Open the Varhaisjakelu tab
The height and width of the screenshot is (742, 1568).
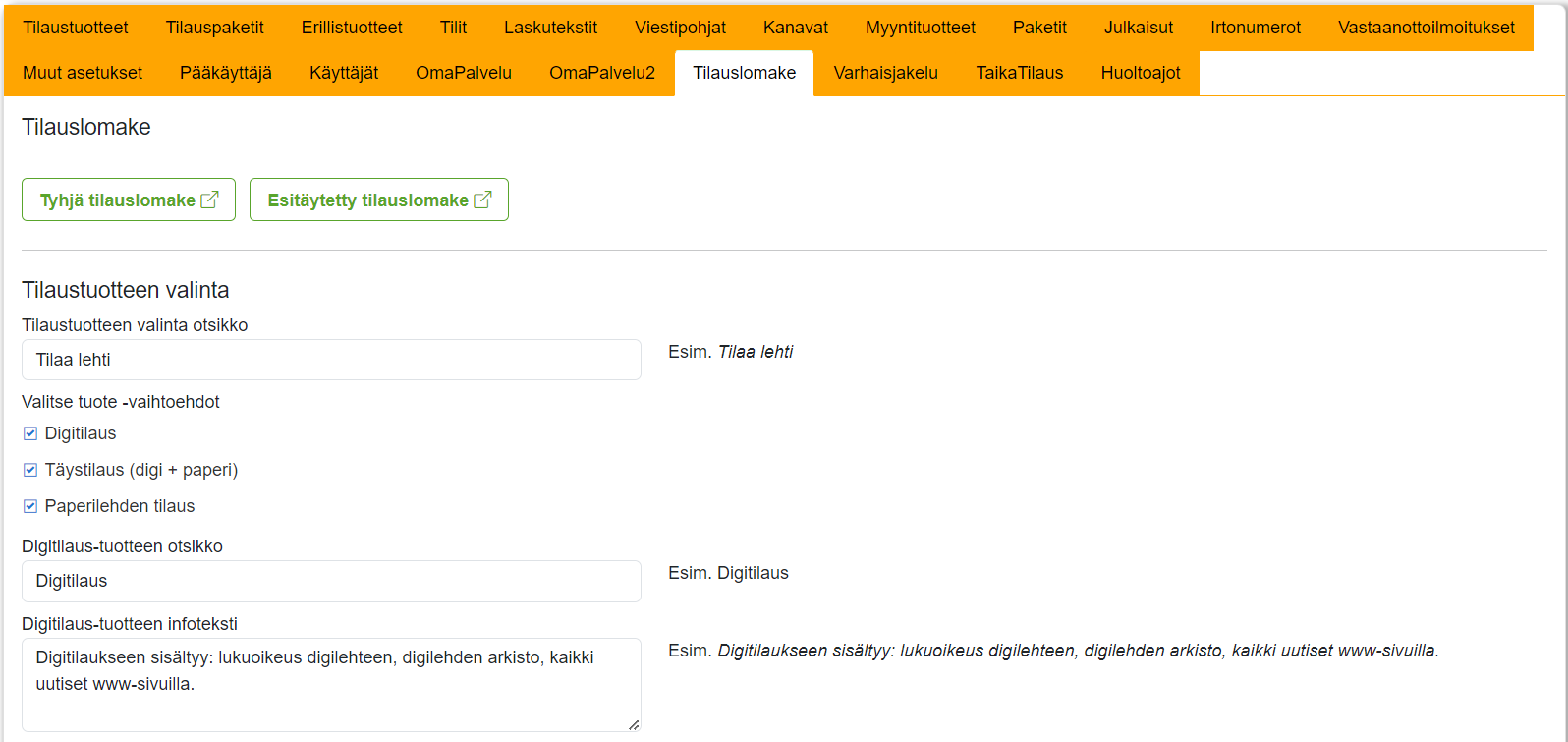point(886,73)
